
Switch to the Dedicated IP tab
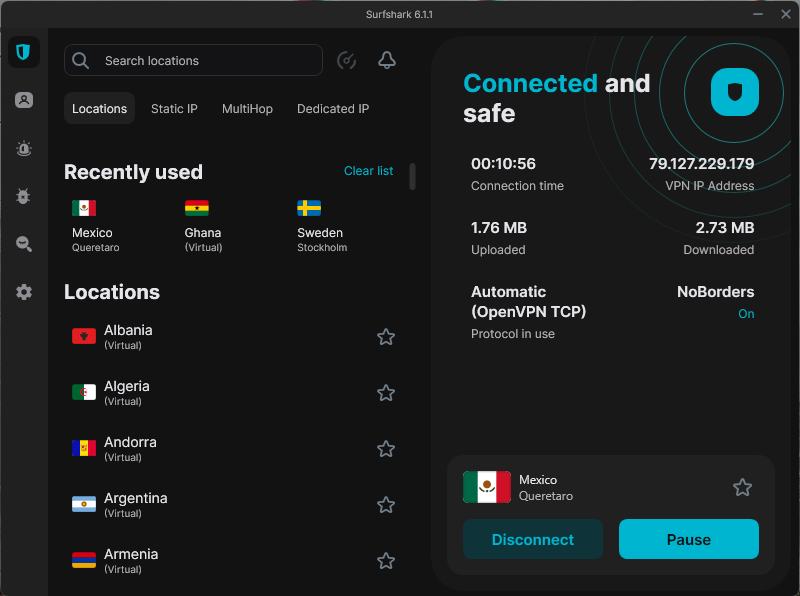click(x=333, y=109)
